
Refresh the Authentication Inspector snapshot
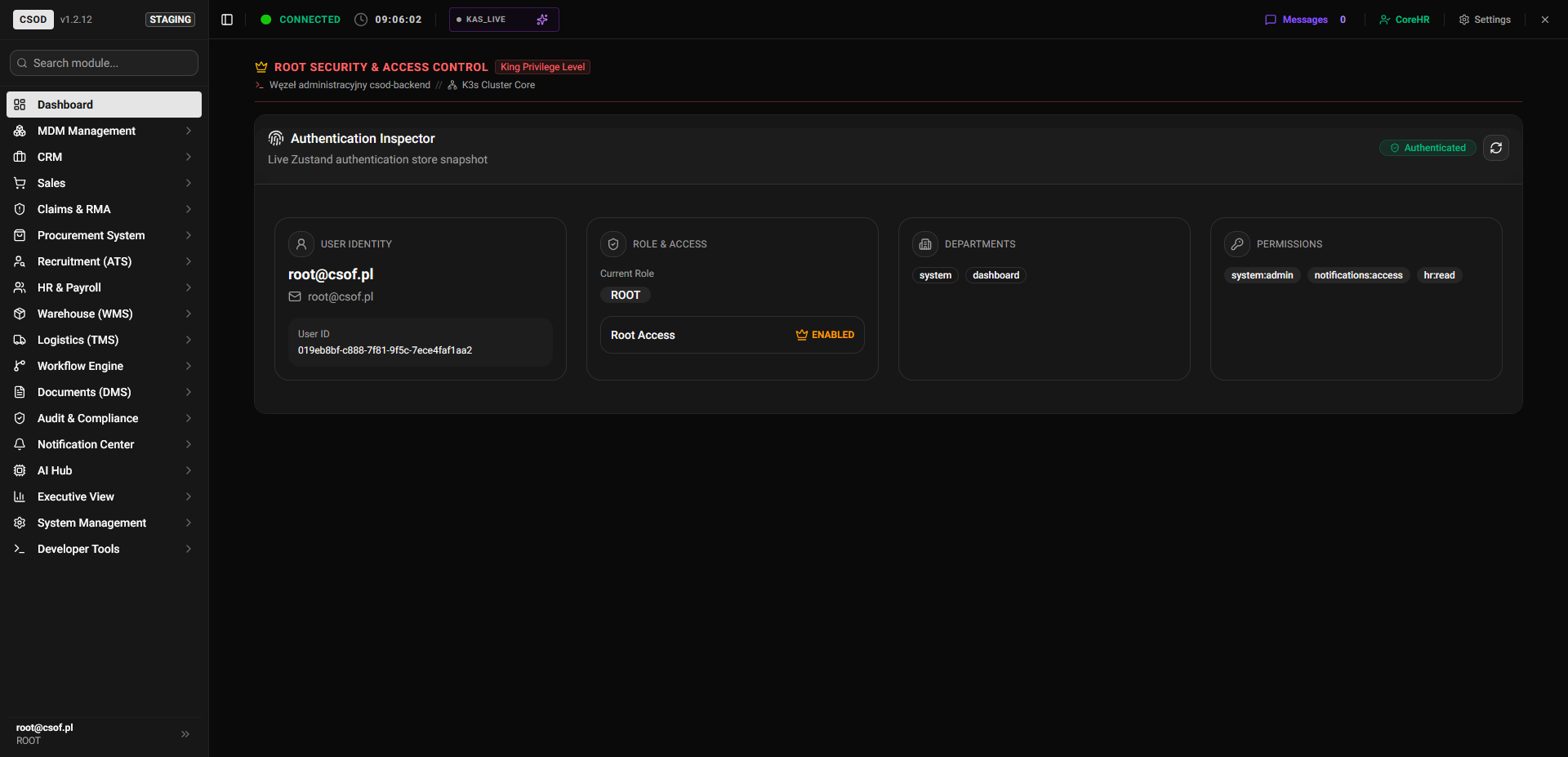pyautogui.click(x=1495, y=148)
